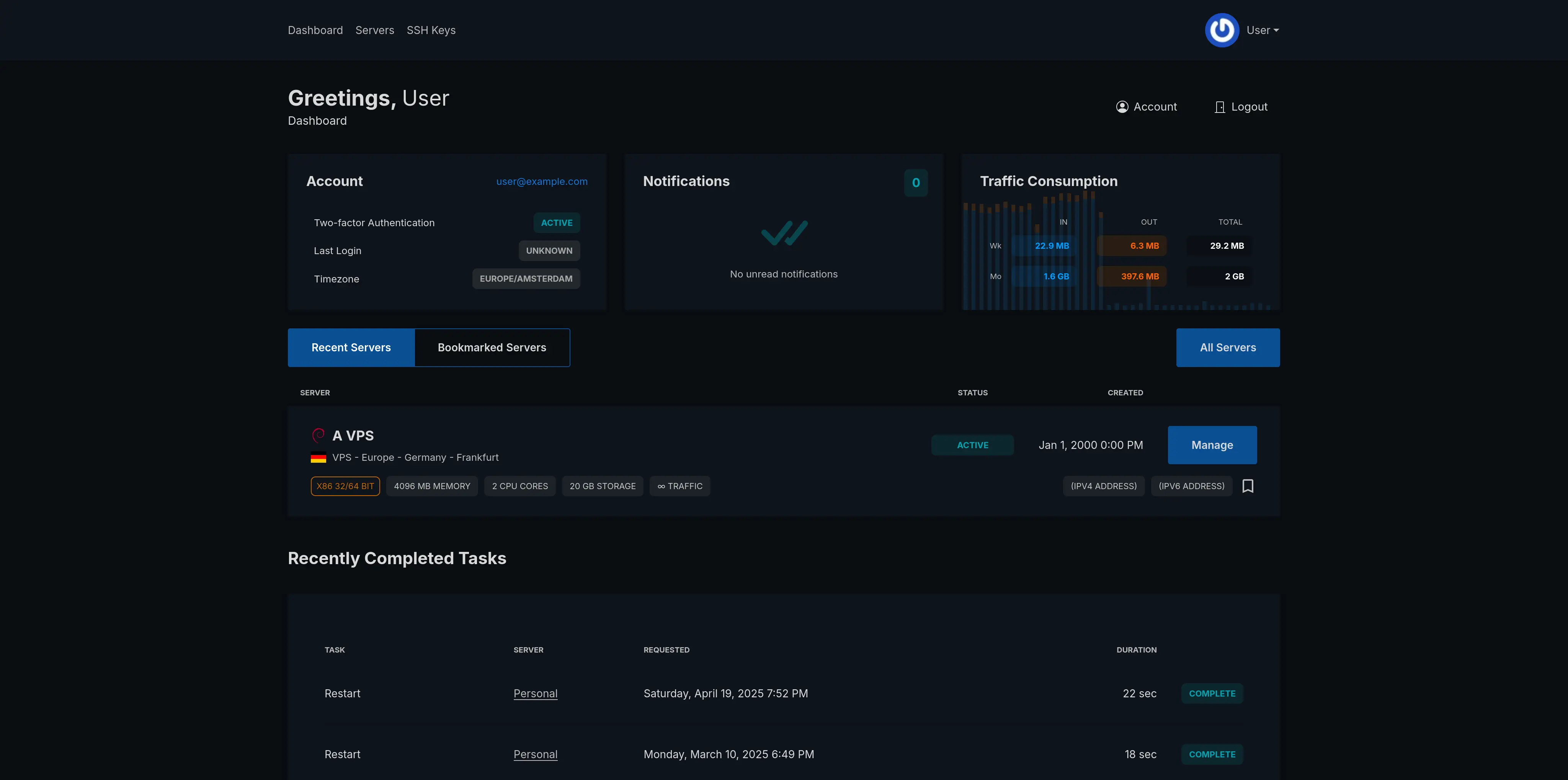Screen dimensions: 1568x780
Task: Click the Debian logo next to A VPS
Action: (x=319, y=435)
